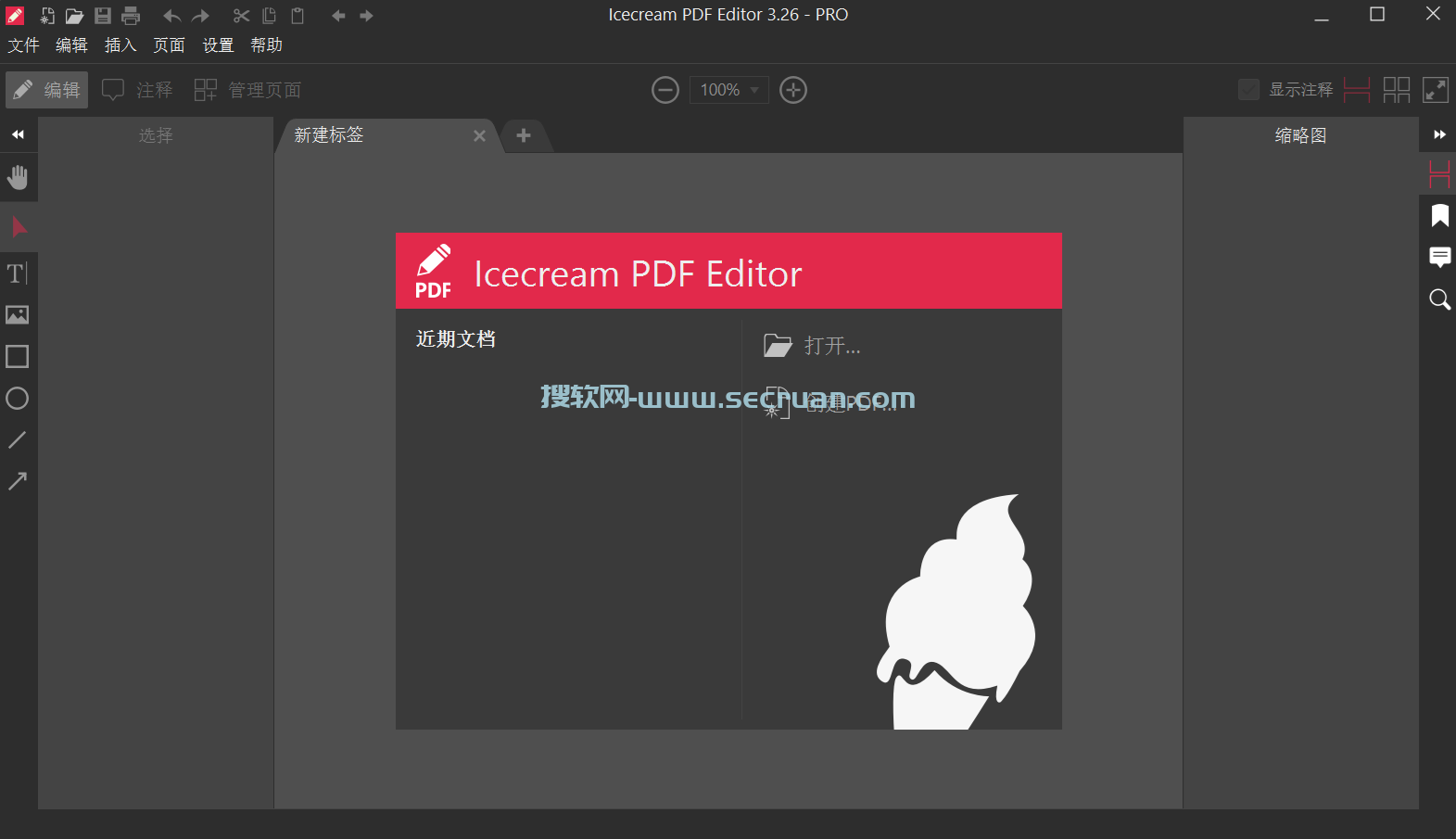1456x839 pixels.
Task: Switch to 注释 mode button
Action: click(x=137, y=90)
